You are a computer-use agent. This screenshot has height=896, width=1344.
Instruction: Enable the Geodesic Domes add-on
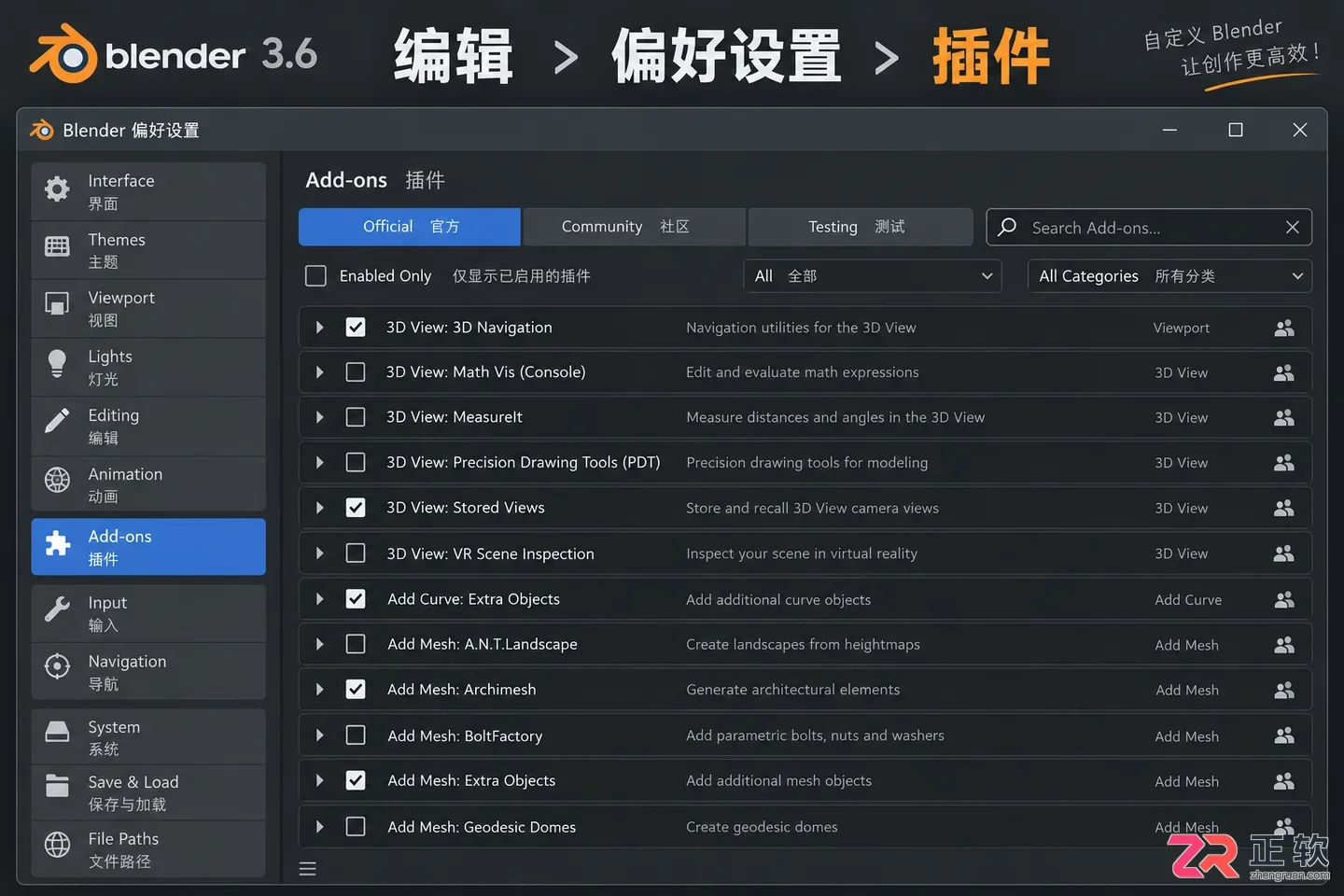[x=356, y=827]
